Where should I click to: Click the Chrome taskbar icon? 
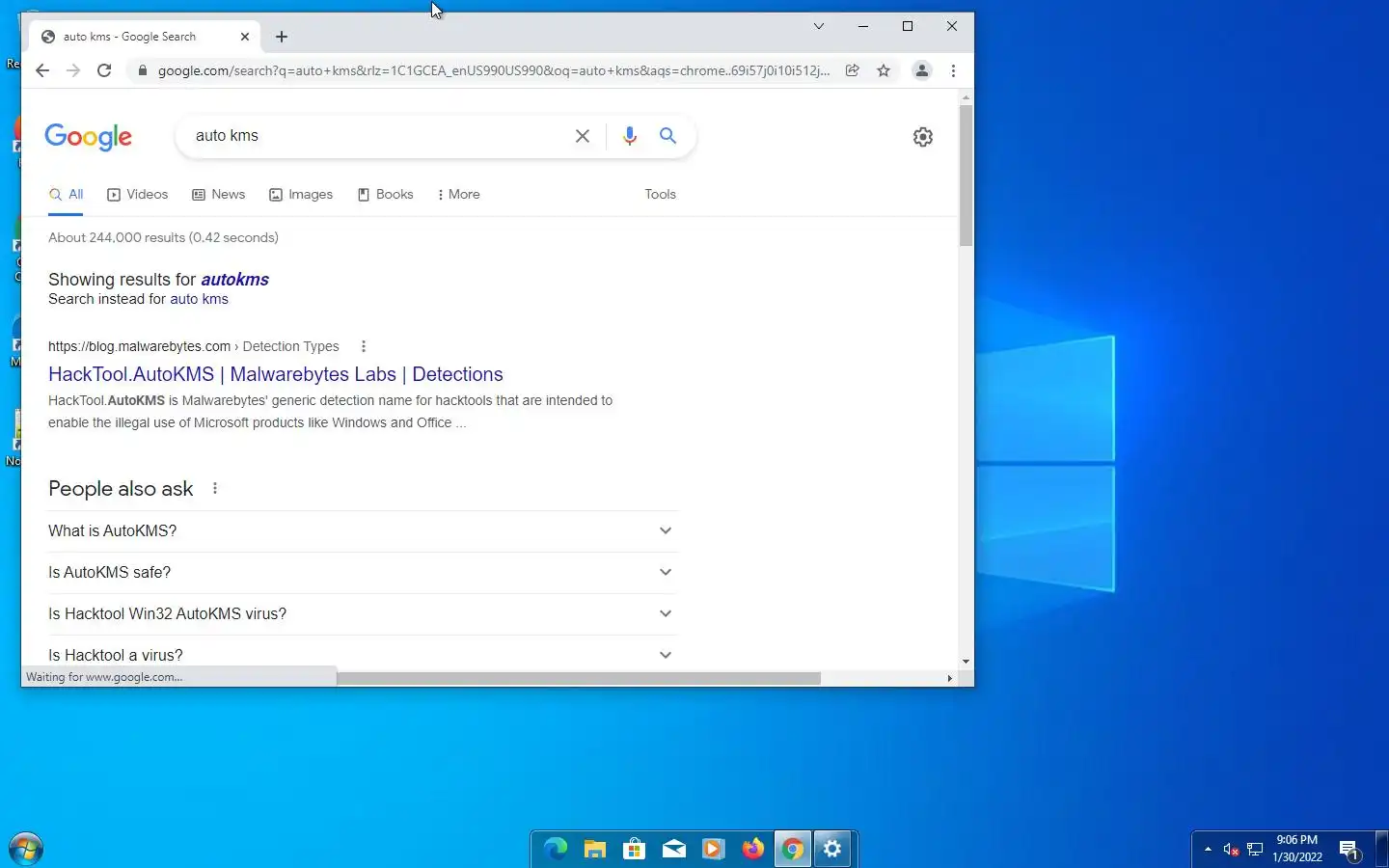click(793, 849)
